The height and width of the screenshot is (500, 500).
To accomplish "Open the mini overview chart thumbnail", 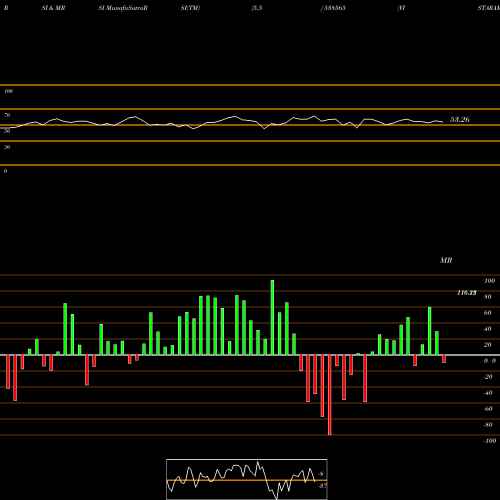I will pyautogui.click(x=247, y=479).
